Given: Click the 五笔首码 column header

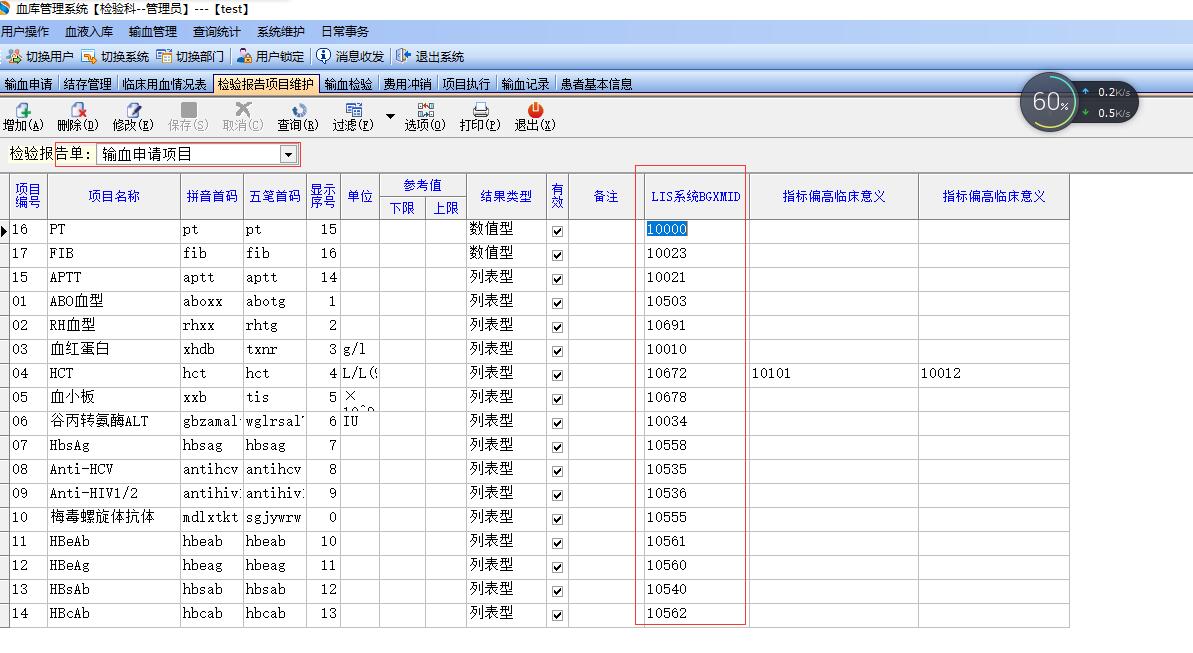Looking at the screenshot, I should point(275,196).
